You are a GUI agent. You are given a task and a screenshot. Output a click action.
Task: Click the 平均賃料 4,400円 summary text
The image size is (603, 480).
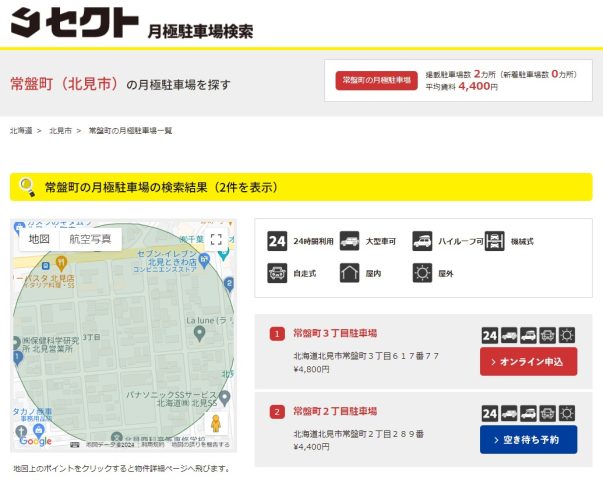[x=461, y=87]
